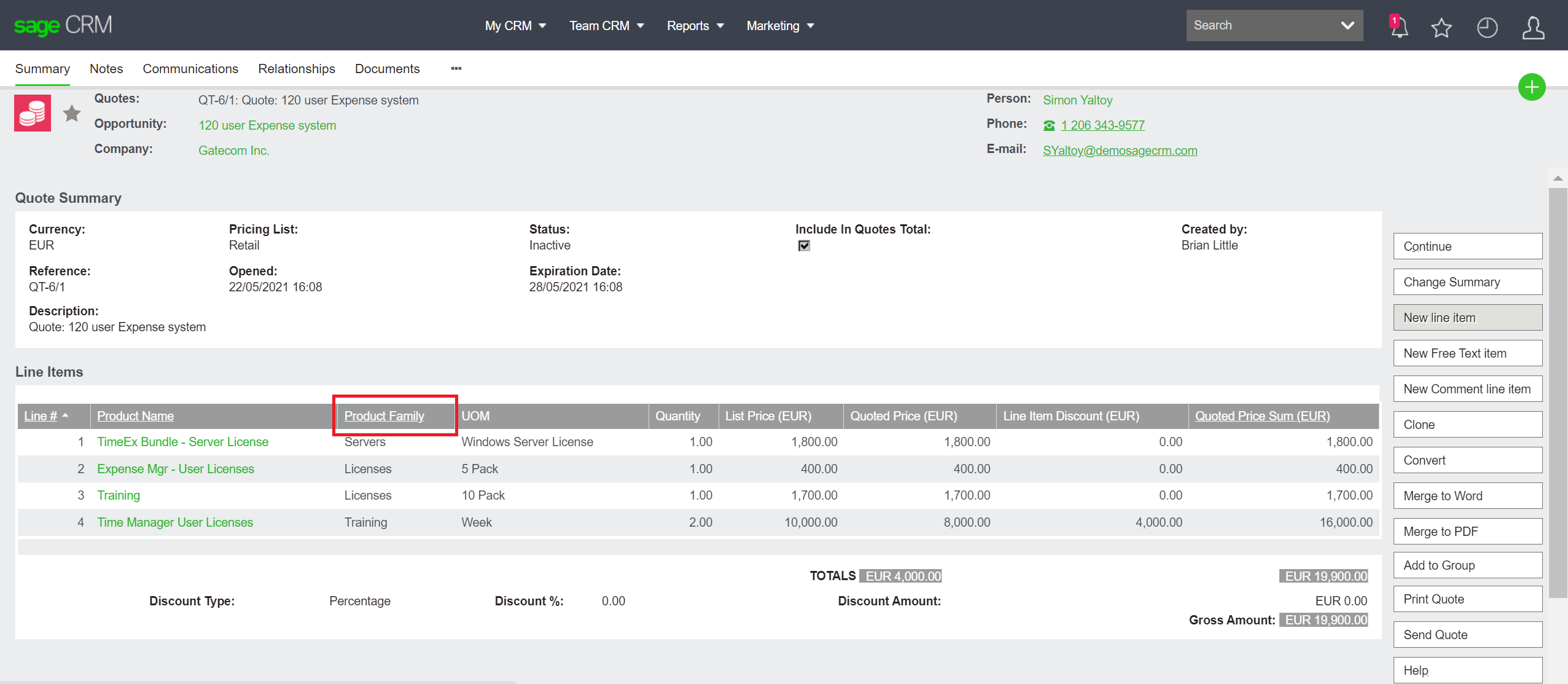
Task: Switch to the Summary tab
Action: 42,69
